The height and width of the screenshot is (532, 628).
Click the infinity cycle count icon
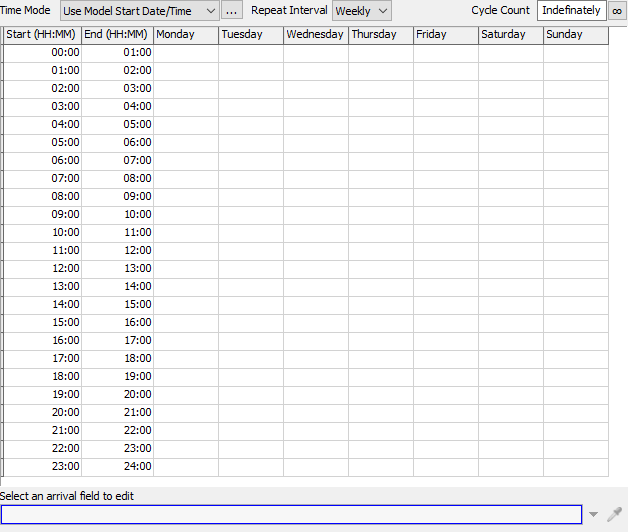617,11
